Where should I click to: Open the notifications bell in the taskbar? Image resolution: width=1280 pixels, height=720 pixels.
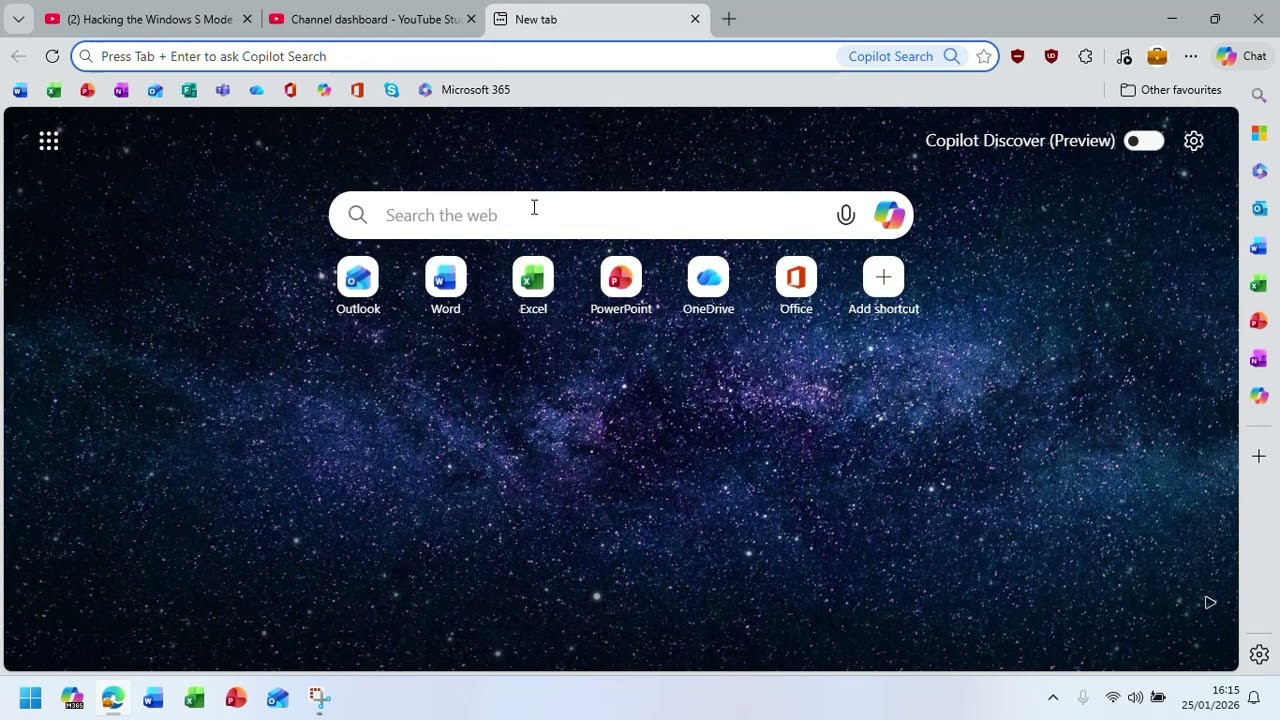pos(1254,697)
